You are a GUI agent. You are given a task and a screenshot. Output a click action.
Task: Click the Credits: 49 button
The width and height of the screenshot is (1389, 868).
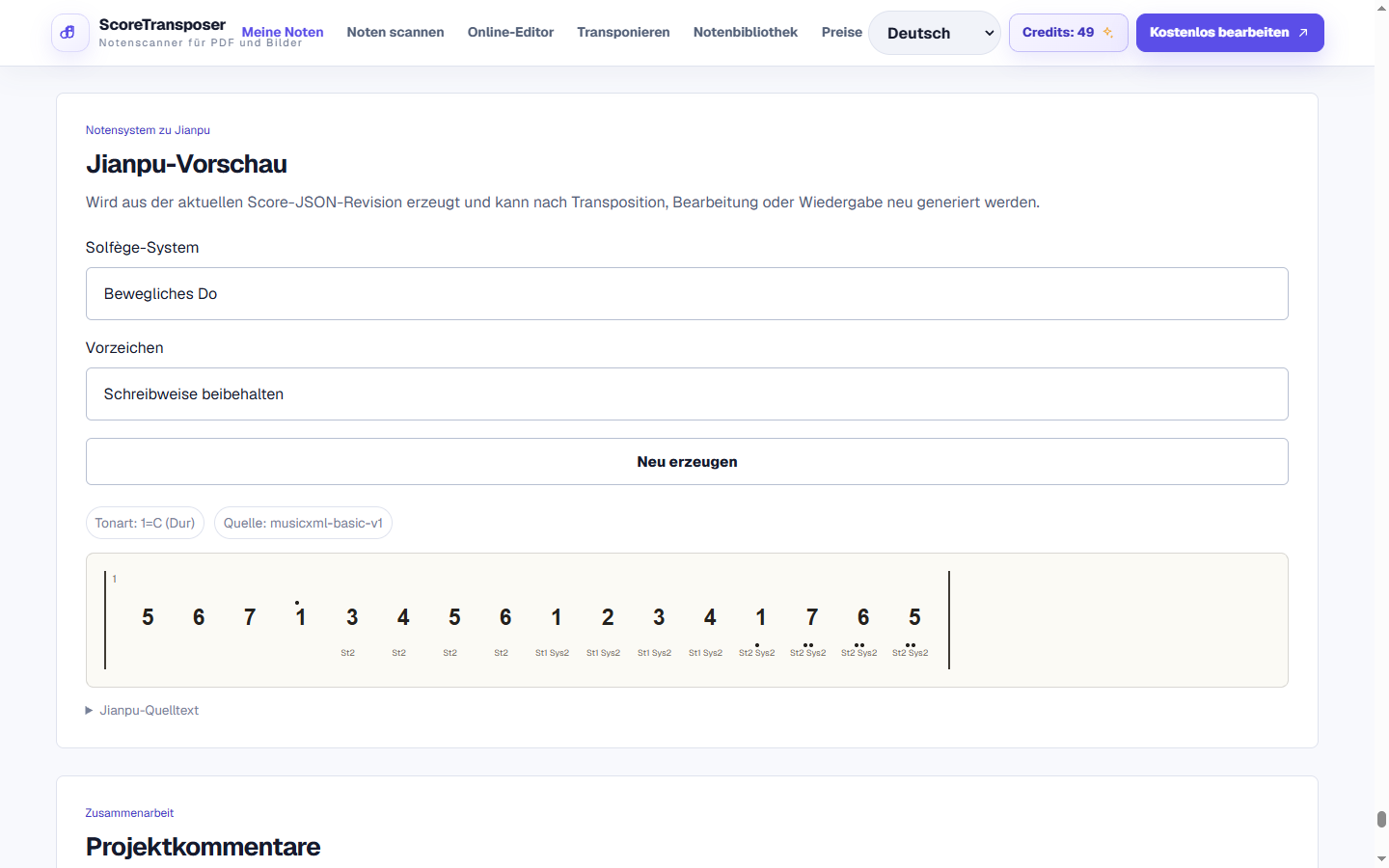1068,33
